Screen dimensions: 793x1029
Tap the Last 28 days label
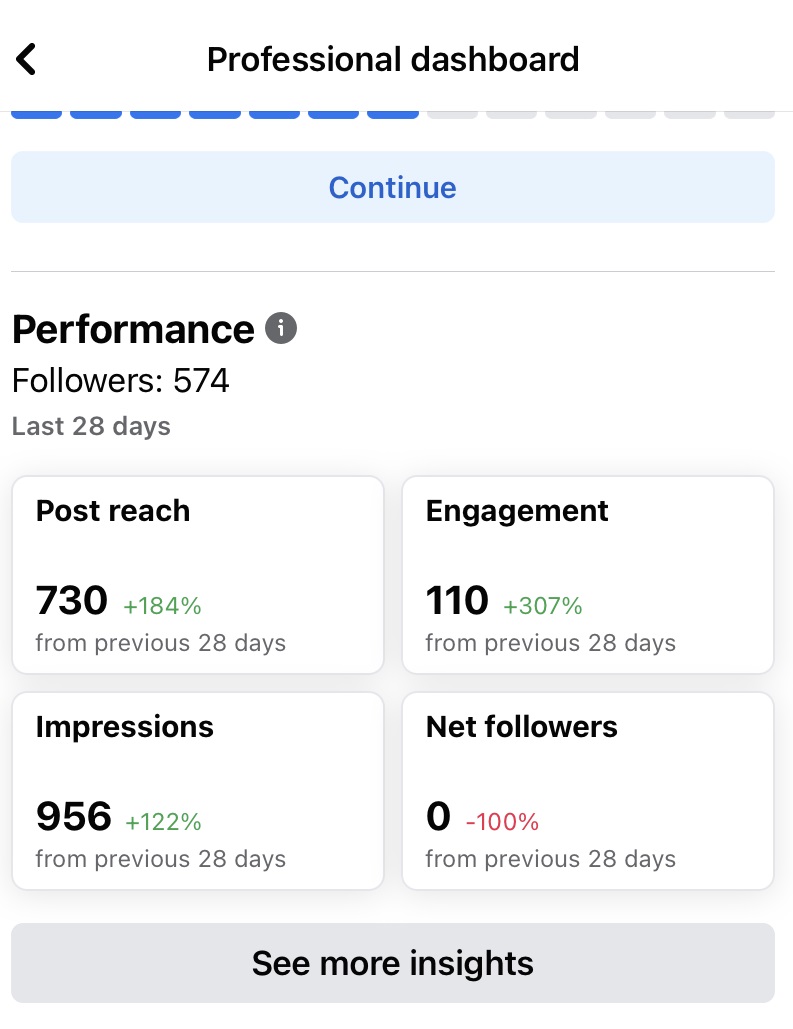tap(91, 426)
